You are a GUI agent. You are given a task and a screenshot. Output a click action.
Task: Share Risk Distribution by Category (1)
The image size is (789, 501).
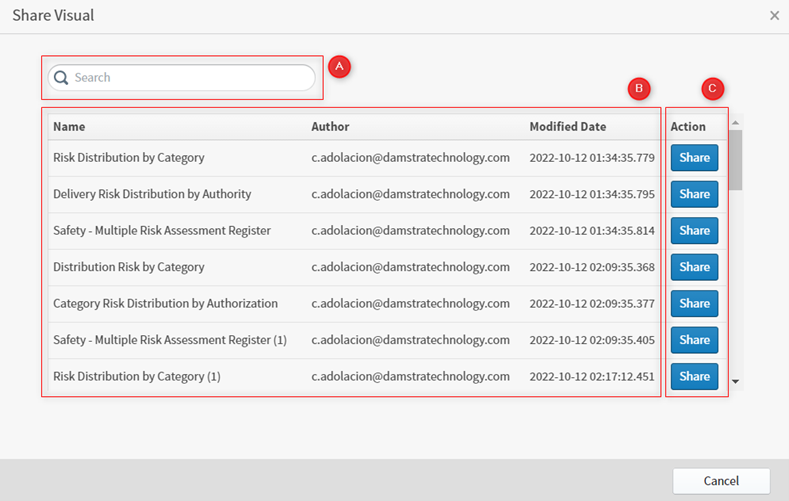coord(694,376)
